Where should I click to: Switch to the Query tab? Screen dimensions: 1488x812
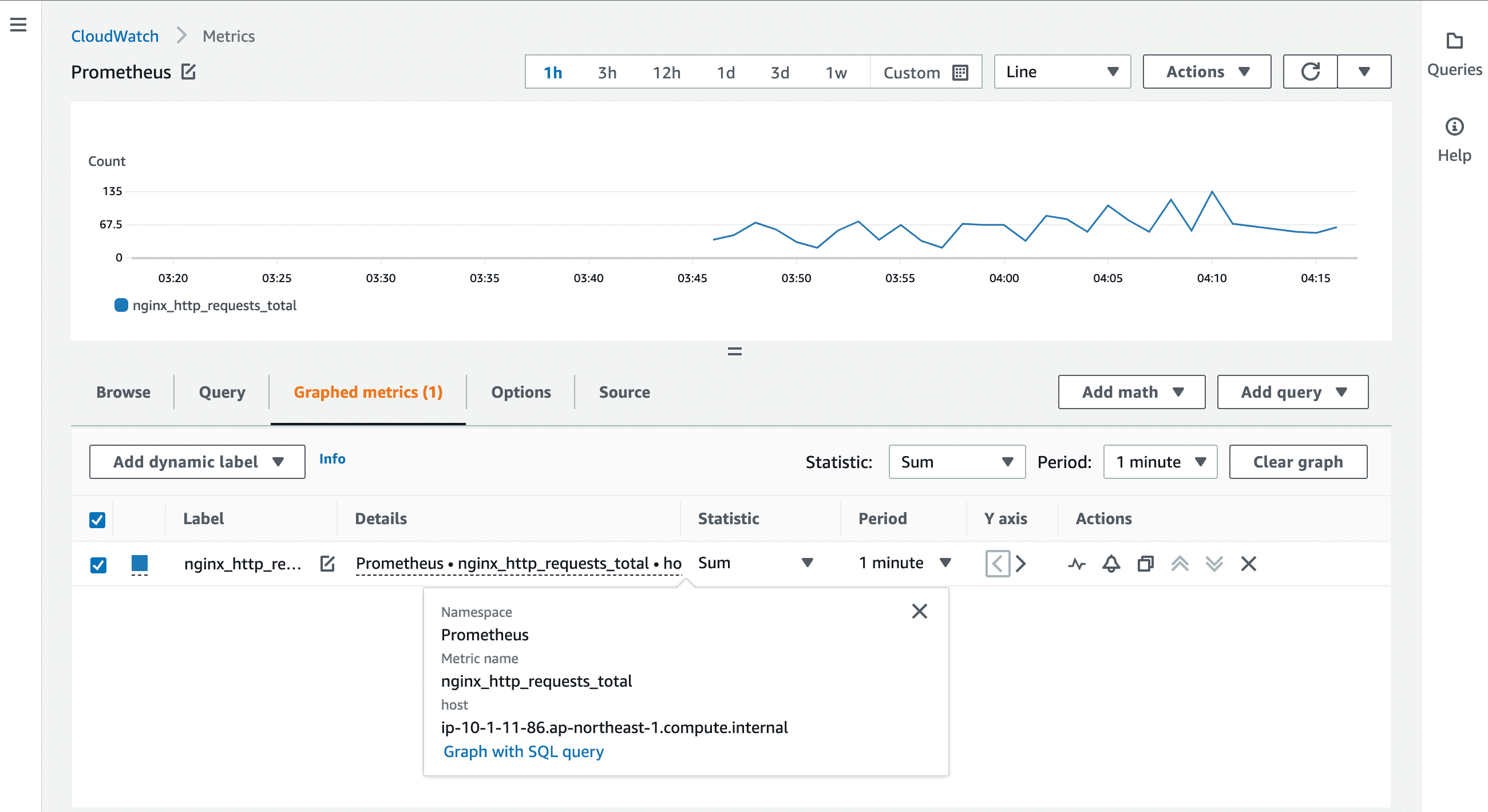tap(222, 392)
